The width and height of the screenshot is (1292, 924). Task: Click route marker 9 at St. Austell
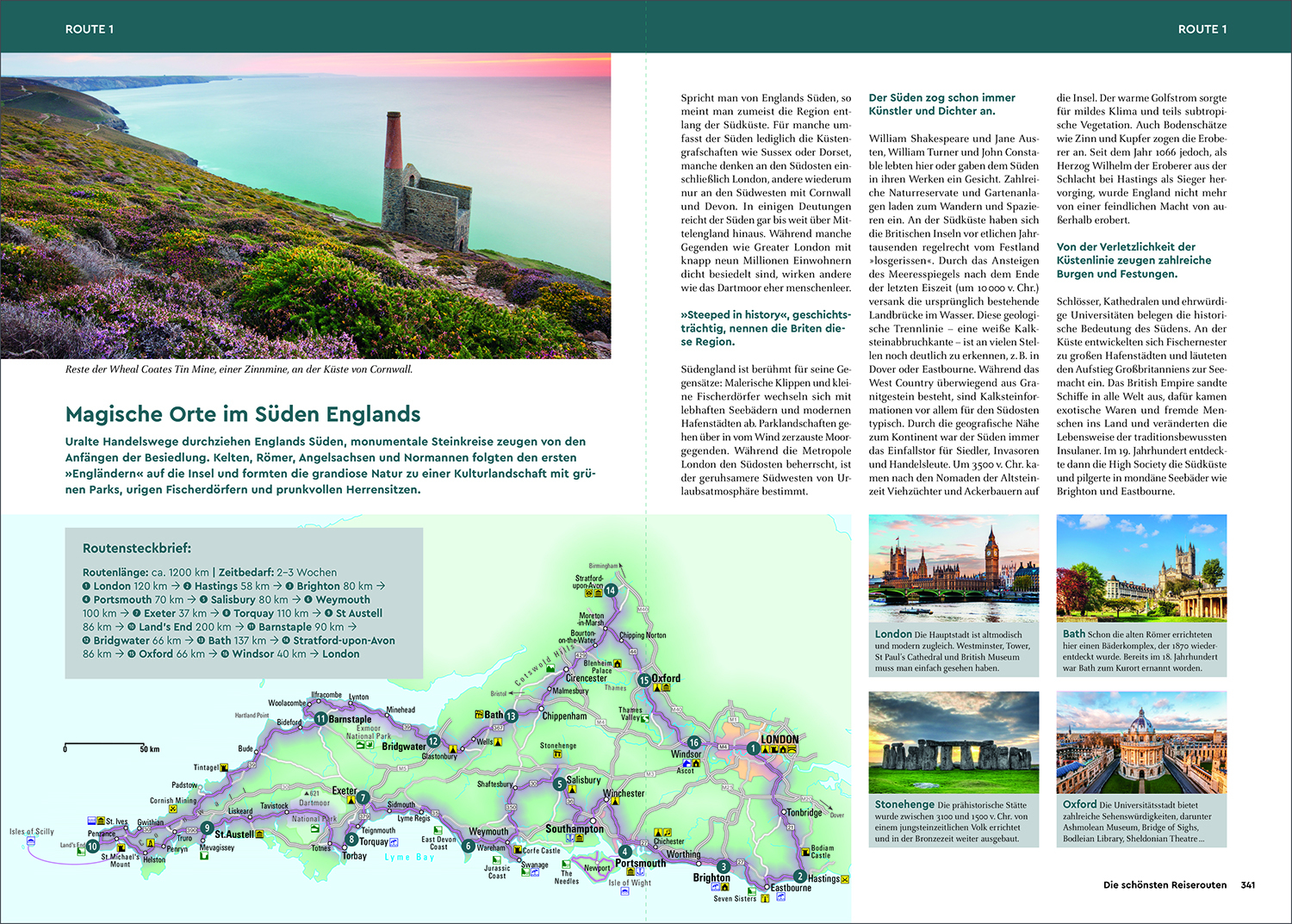click(207, 828)
